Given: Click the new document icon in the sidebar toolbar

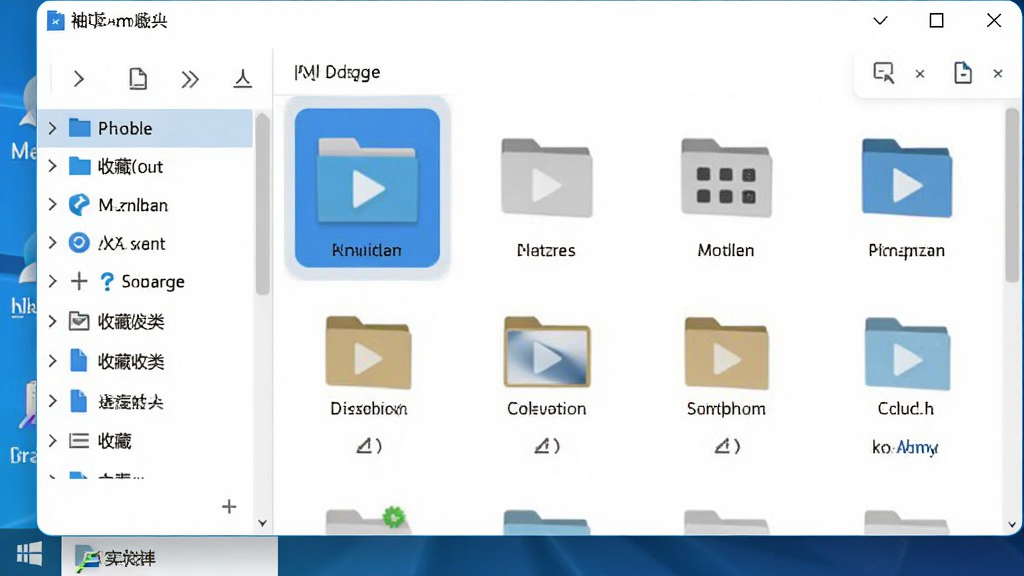Looking at the screenshot, I should pos(138,79).
